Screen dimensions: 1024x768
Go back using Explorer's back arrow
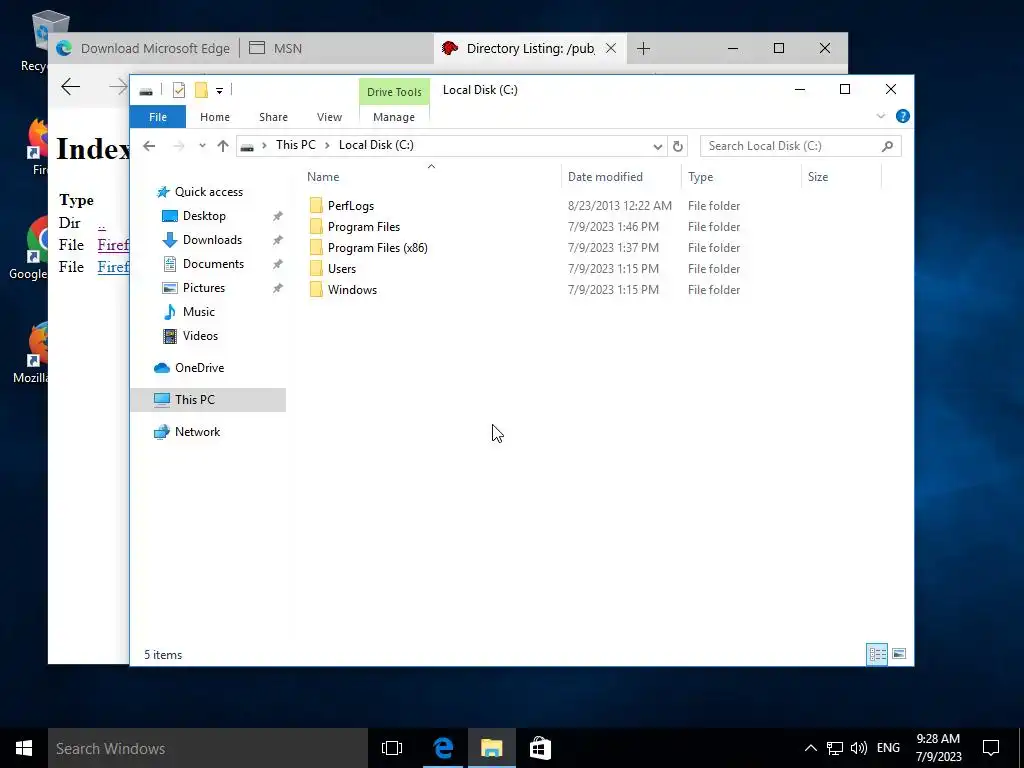pos(149,146)
